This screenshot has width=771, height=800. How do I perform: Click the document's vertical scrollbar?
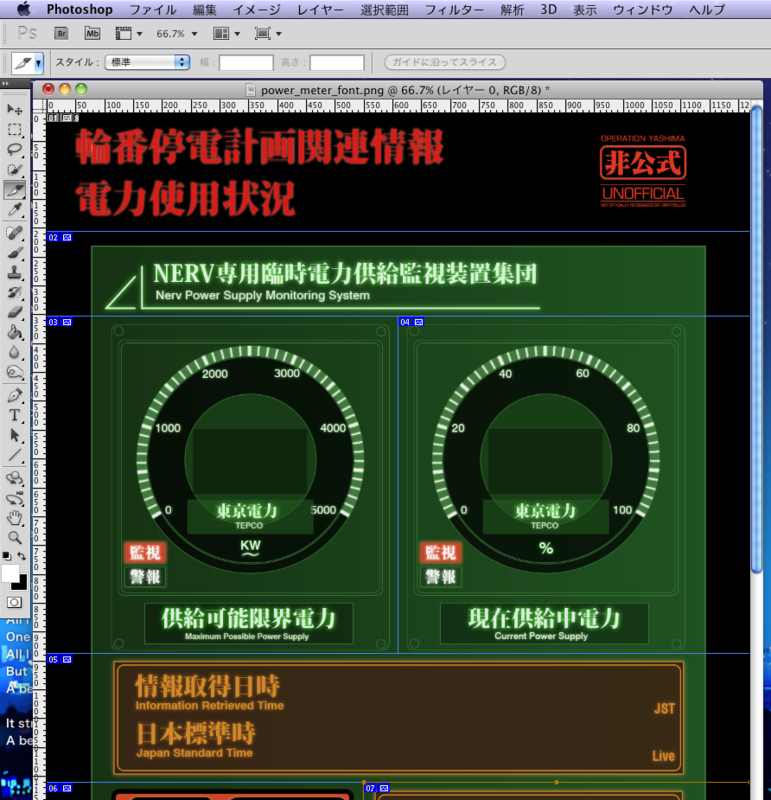[x=756, y=341]
